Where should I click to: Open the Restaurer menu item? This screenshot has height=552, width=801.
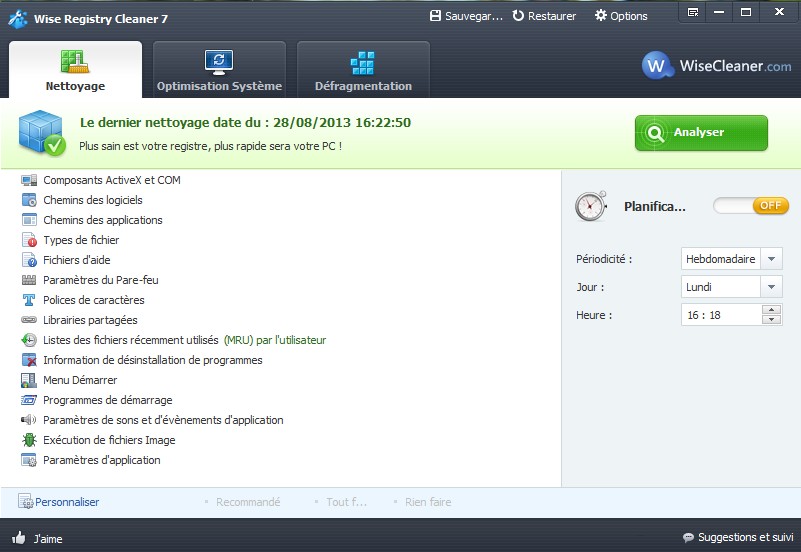tap(544, 16)
